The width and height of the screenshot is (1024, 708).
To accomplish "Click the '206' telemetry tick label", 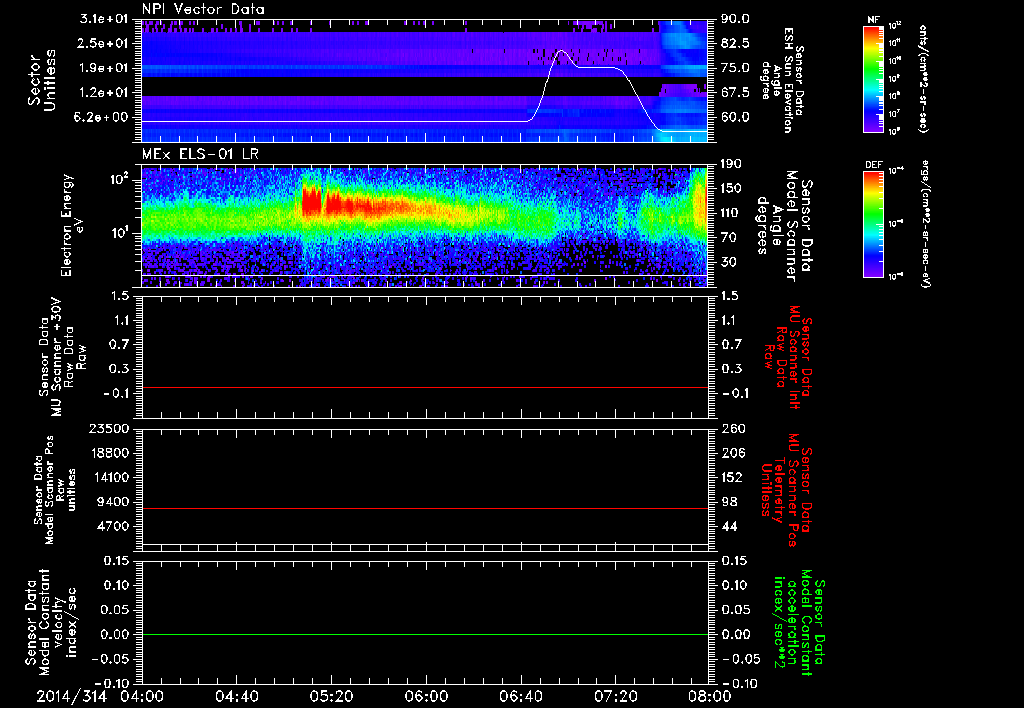I will [731, 453].
